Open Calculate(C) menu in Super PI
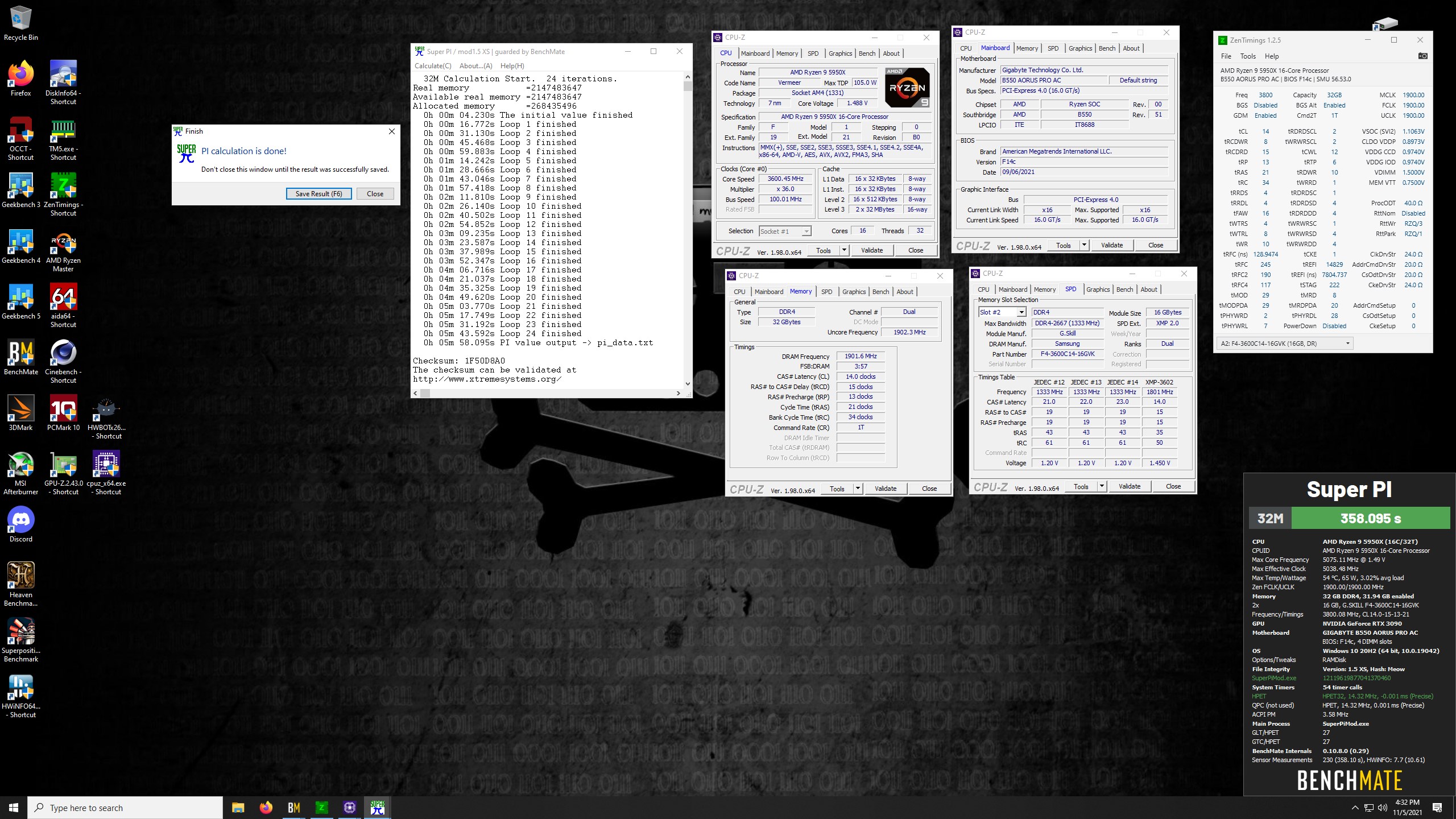The image size is (1456, 819). click(x=433, y=66)
